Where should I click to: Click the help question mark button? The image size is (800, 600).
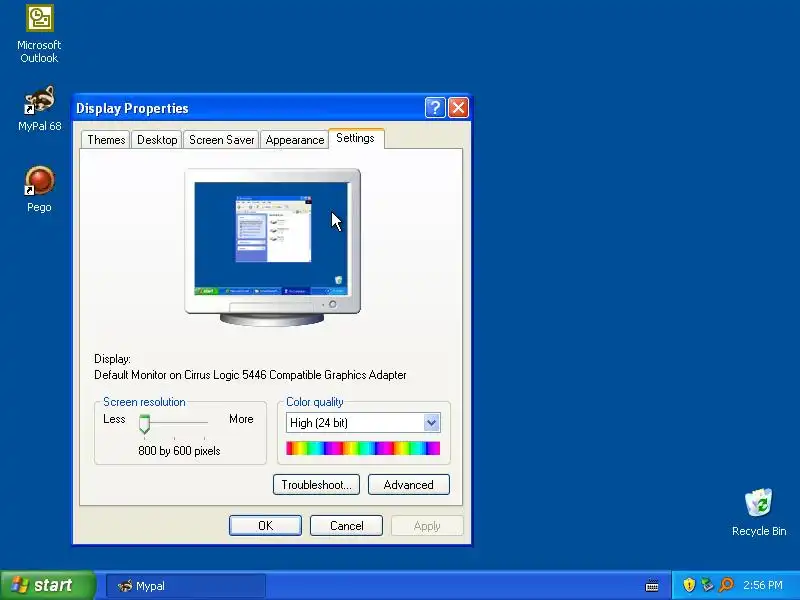435,108
